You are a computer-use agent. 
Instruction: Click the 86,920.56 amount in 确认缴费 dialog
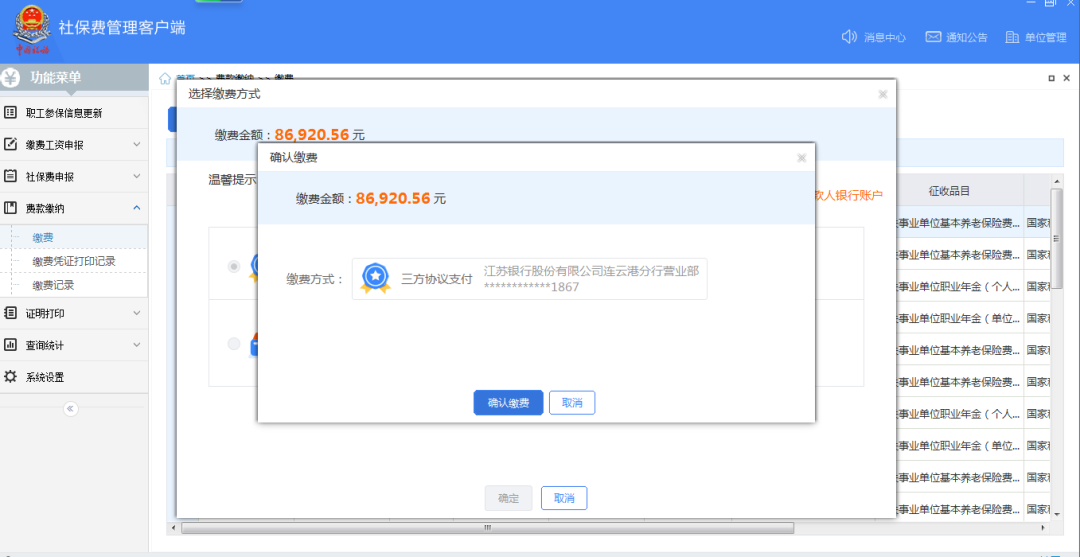coord(393,198)
